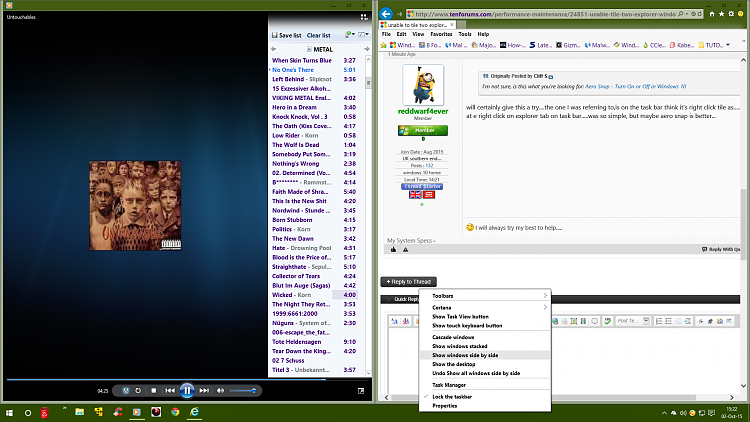Expand the Cortana submenu

click(x=485, y=308)
